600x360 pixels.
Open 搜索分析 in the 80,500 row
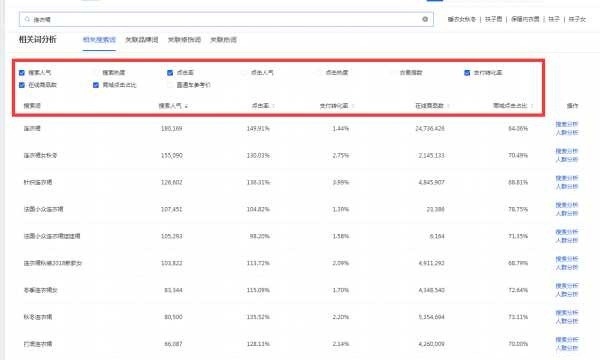(567, 313)
